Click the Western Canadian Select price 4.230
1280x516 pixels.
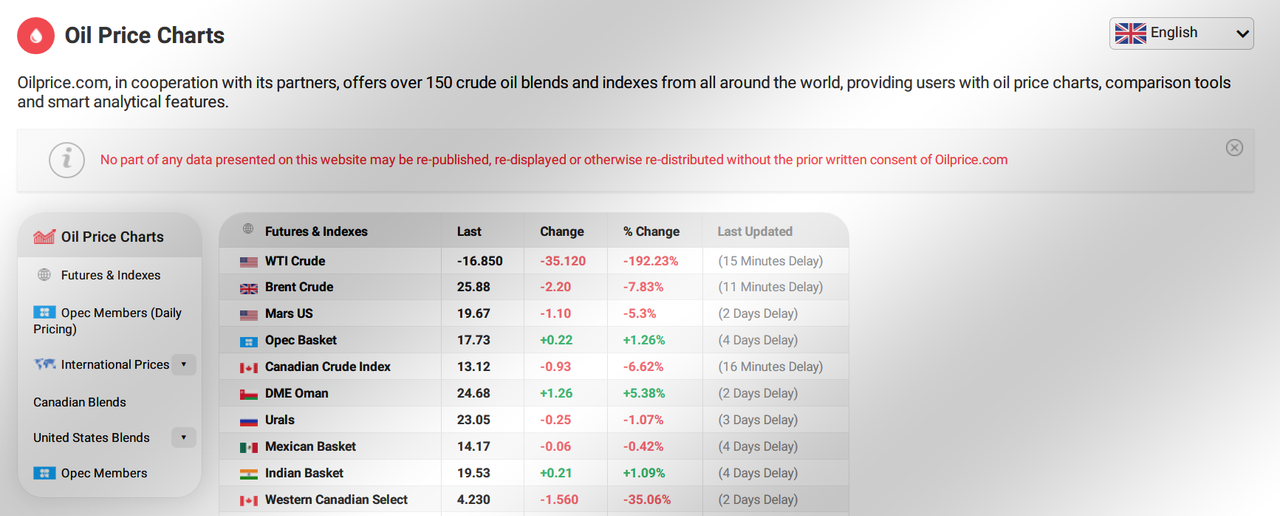click(x=473, y=500)
